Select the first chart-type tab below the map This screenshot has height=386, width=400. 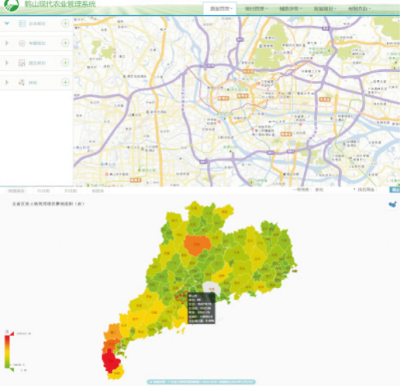[x=17, y=191]
